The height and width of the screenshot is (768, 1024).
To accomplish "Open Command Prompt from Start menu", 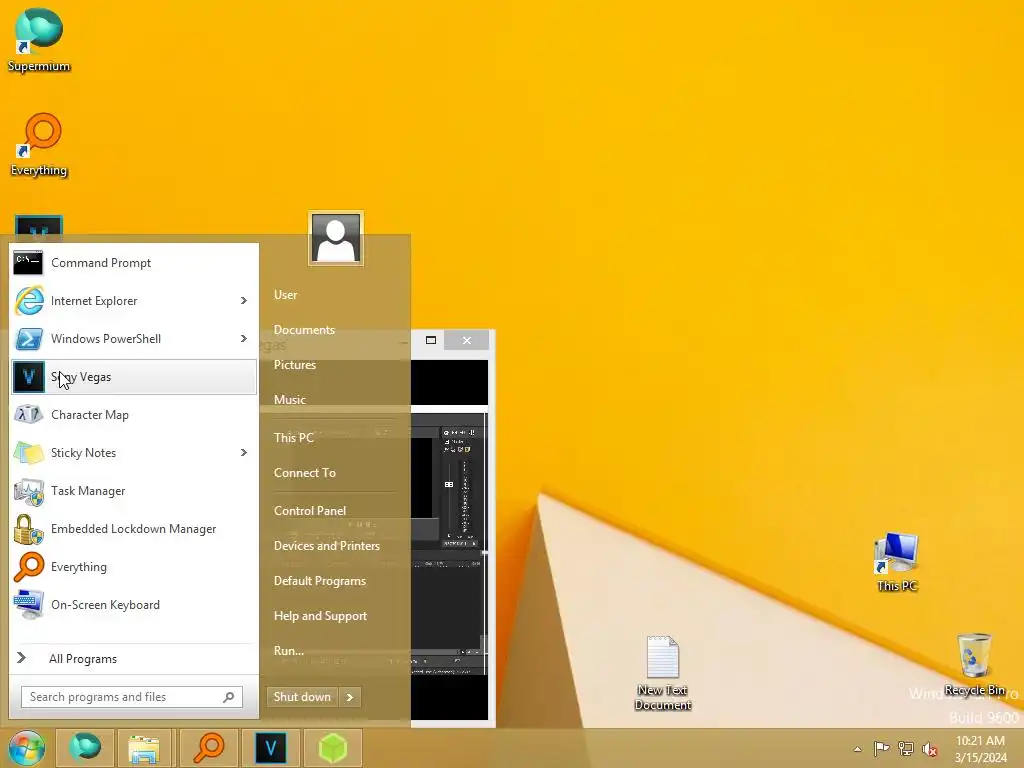I will [134, 263].
